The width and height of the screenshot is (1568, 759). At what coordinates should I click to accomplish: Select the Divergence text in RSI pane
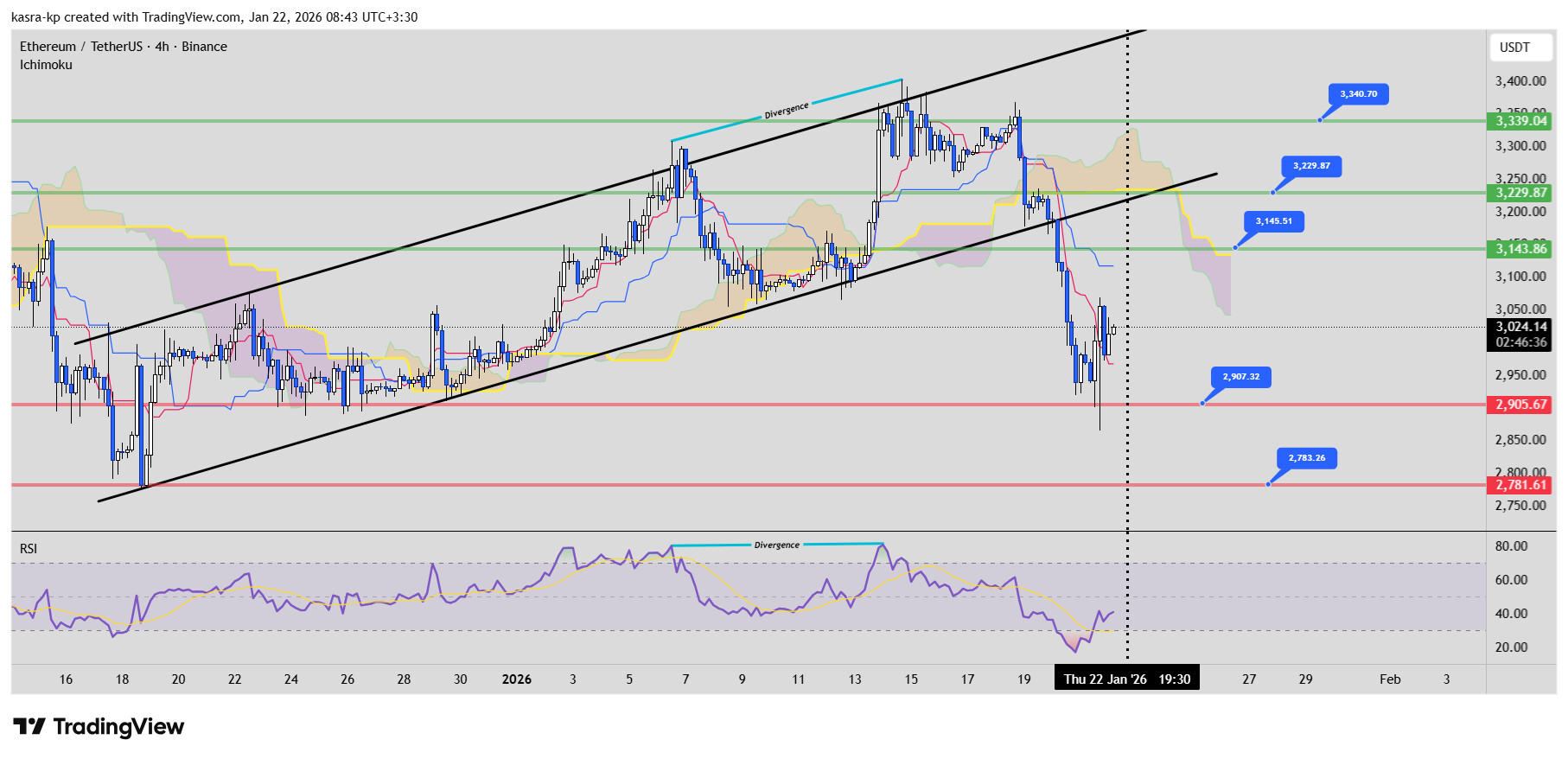(776, 545)
